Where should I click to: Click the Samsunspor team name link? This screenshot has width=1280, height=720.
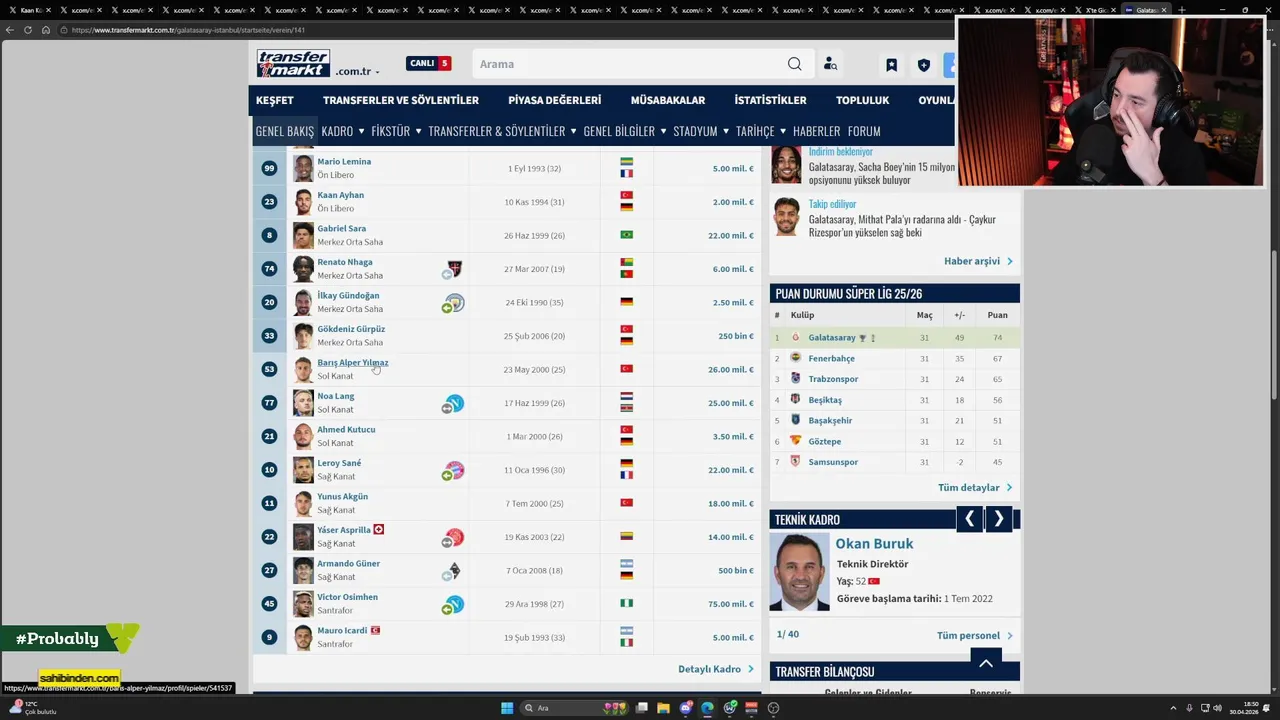(x=833, y=462)
